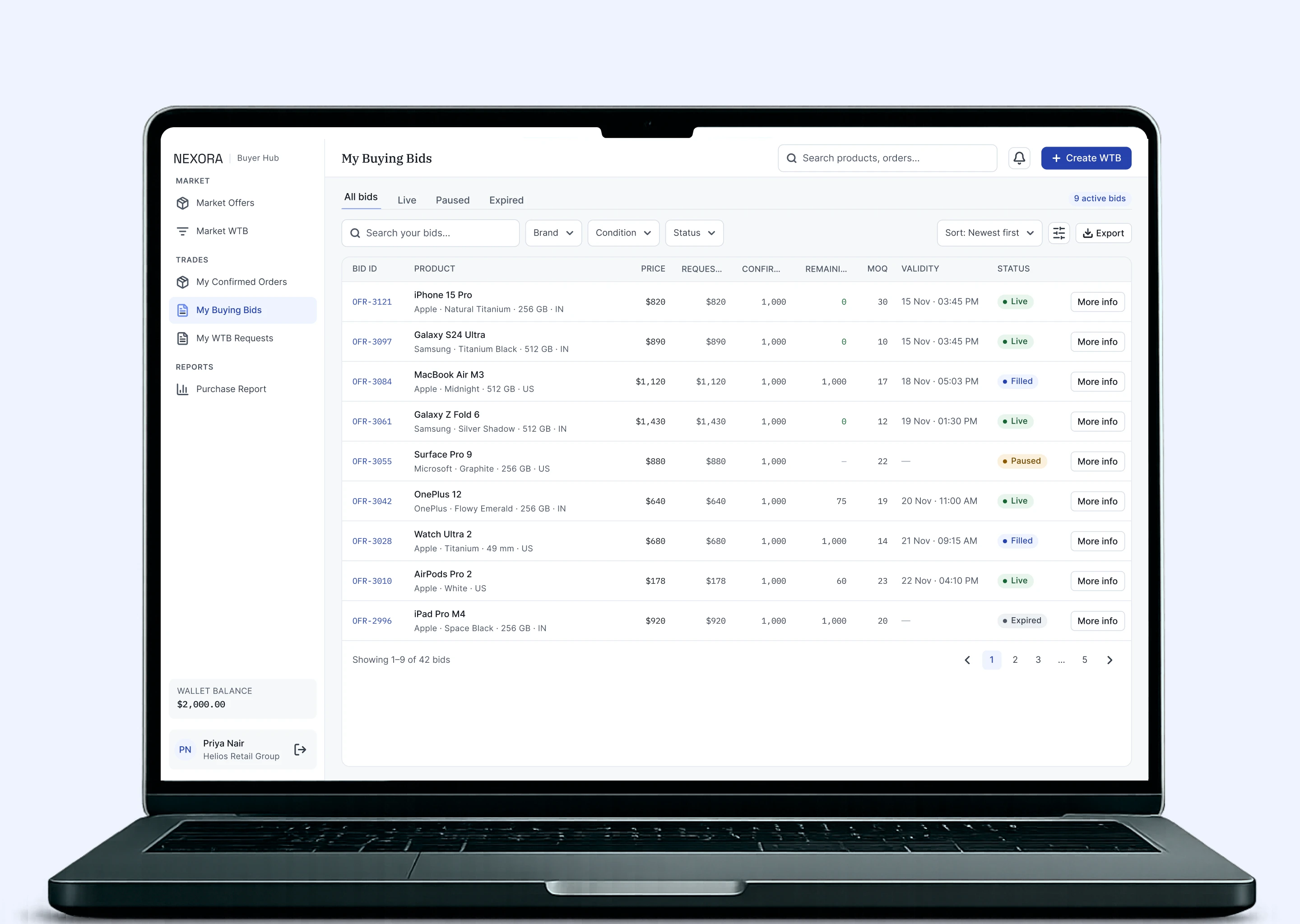Viewport: 1300px width, 924px height.
Task: Click the My Confirmed Orders cube icon
Action: tap(183, 282)
